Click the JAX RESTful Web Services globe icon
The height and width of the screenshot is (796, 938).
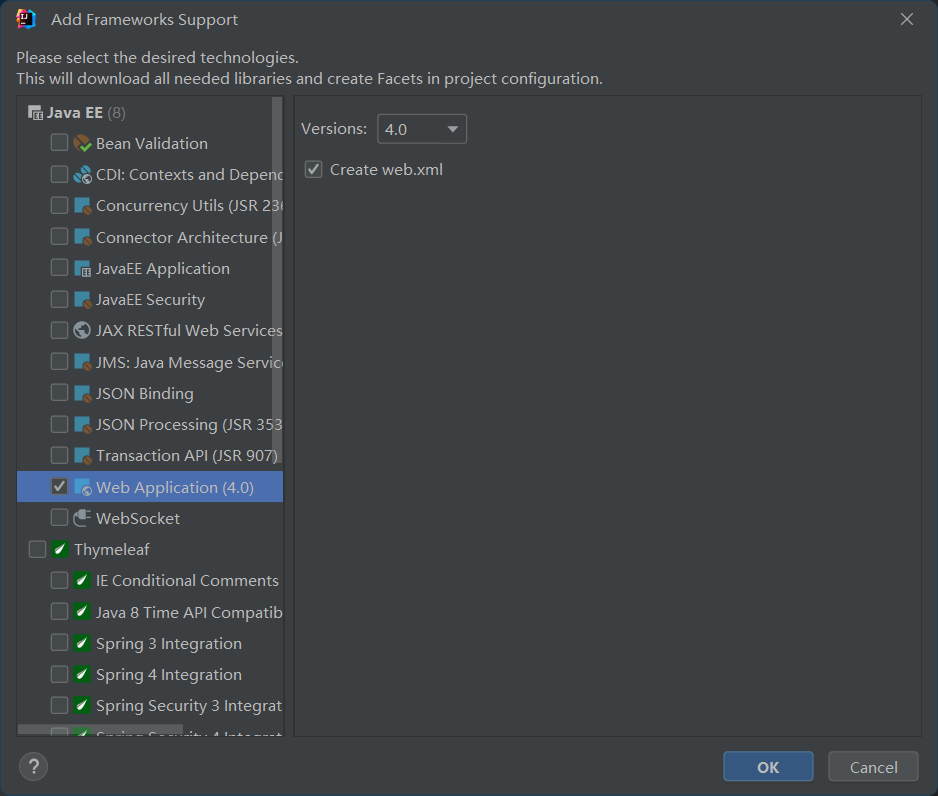[x=83, y=330]
